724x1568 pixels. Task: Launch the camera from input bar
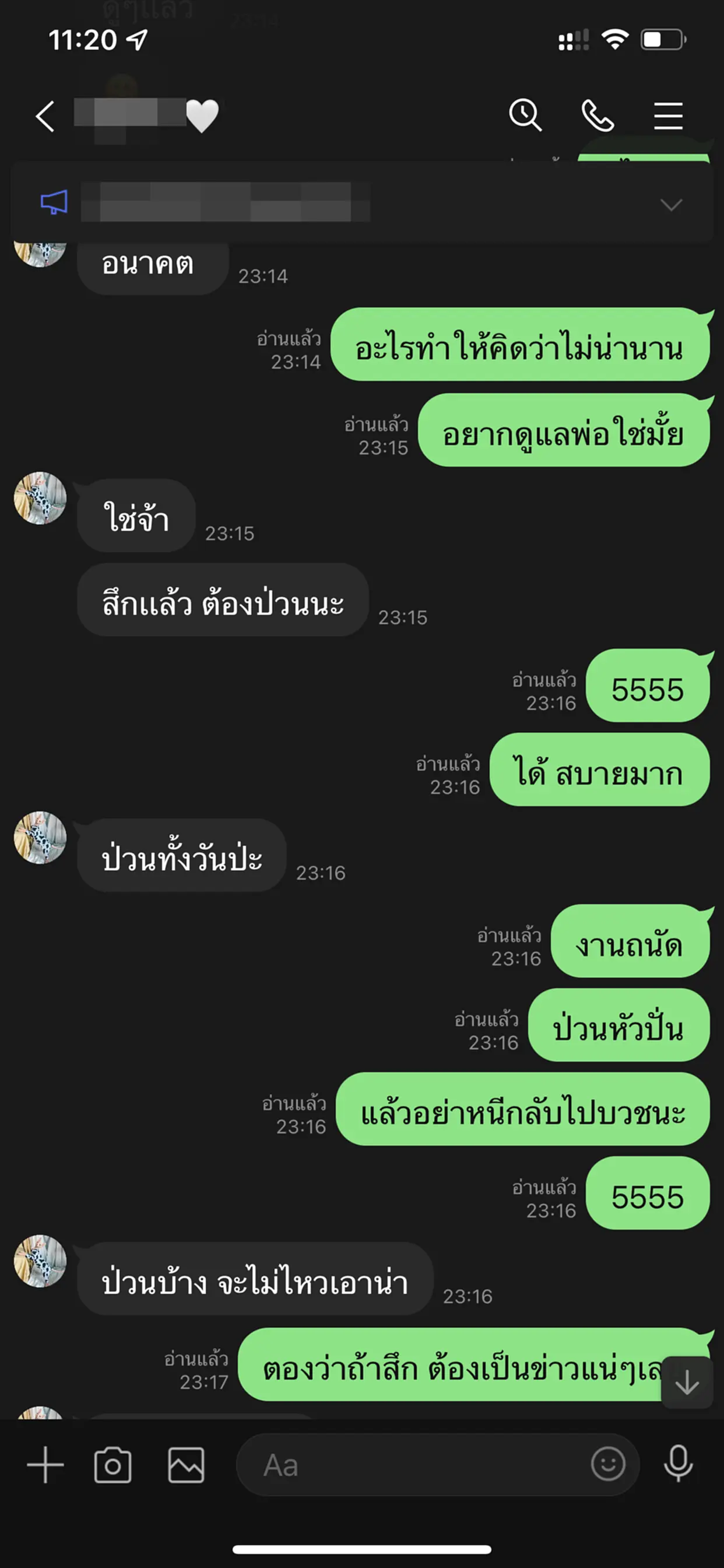(113, 1465)
